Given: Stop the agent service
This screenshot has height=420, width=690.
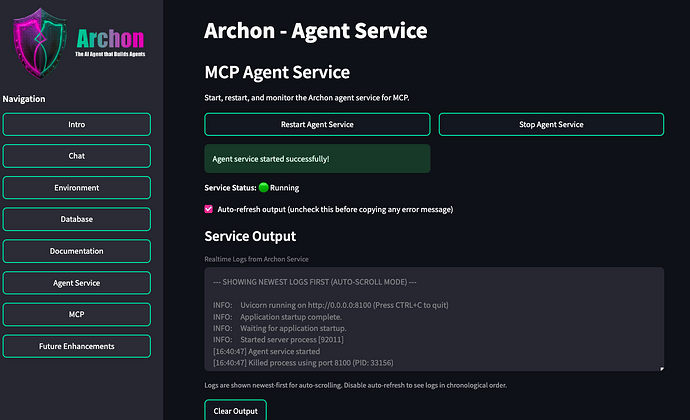Looking at the screenshot, I should [551, 125].
